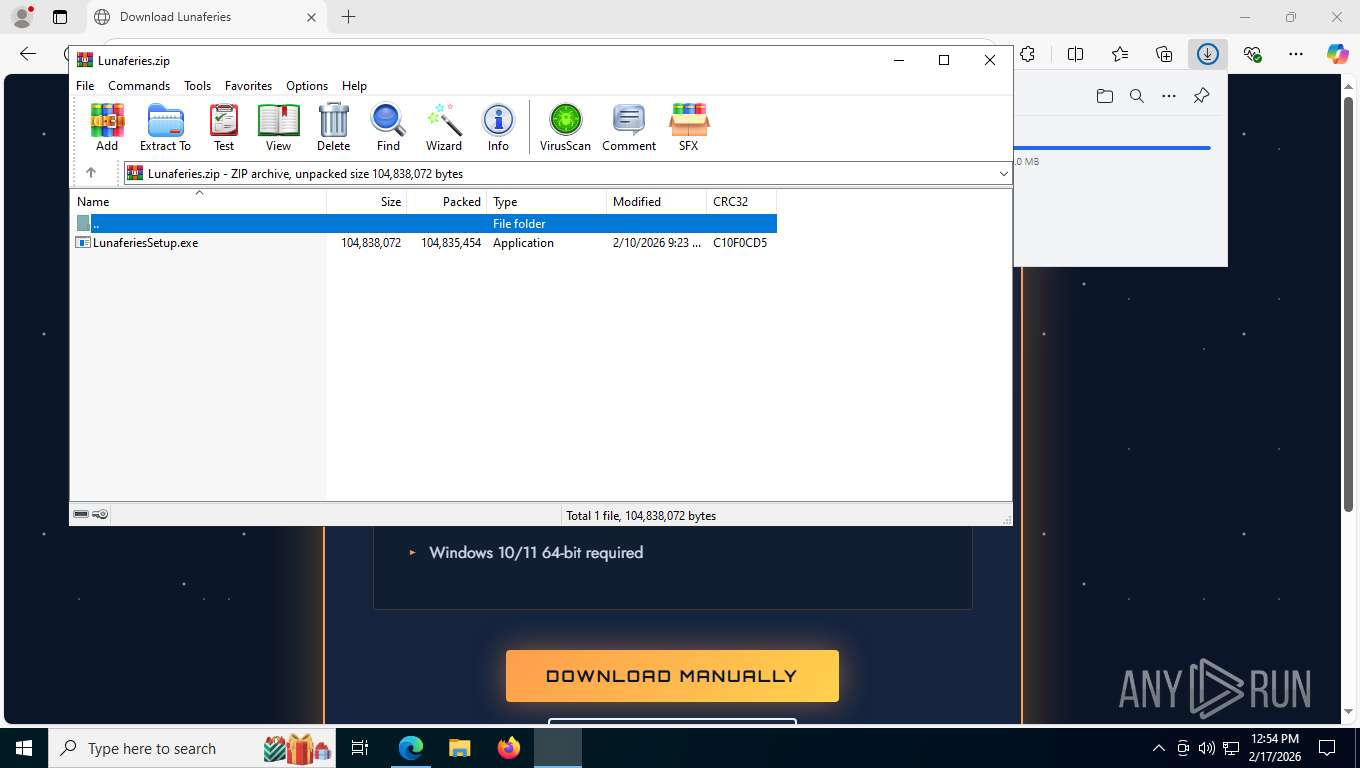Toggle browser Split screen icon
Screen dimensions: 1360x768
(x=1076, y=54)
